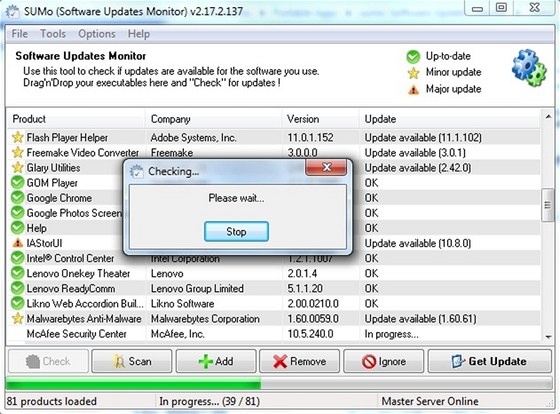Click the green check icon for Lenovo Onekey Theater
The image size is (560, 414).
click(x=18, y=273)
